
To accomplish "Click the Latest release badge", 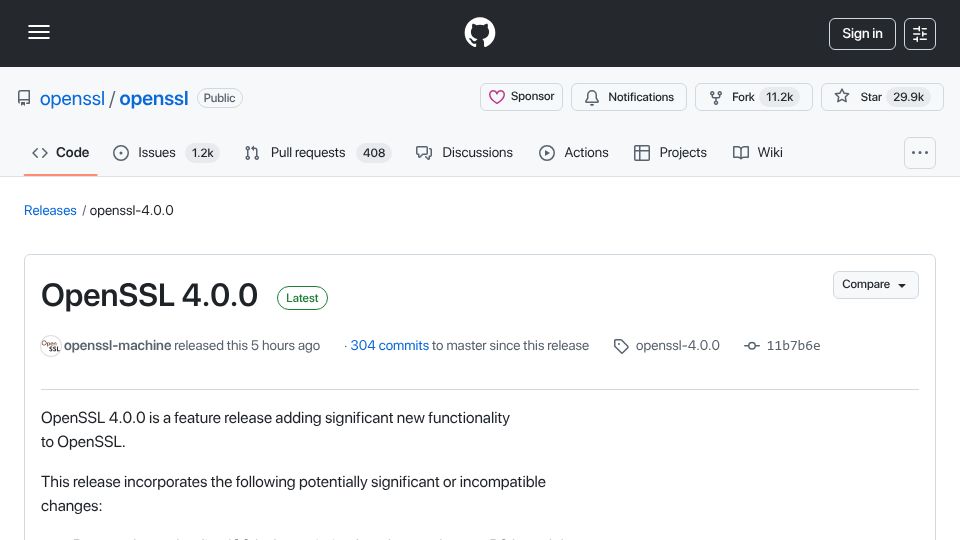I will [x=302, y=298].
